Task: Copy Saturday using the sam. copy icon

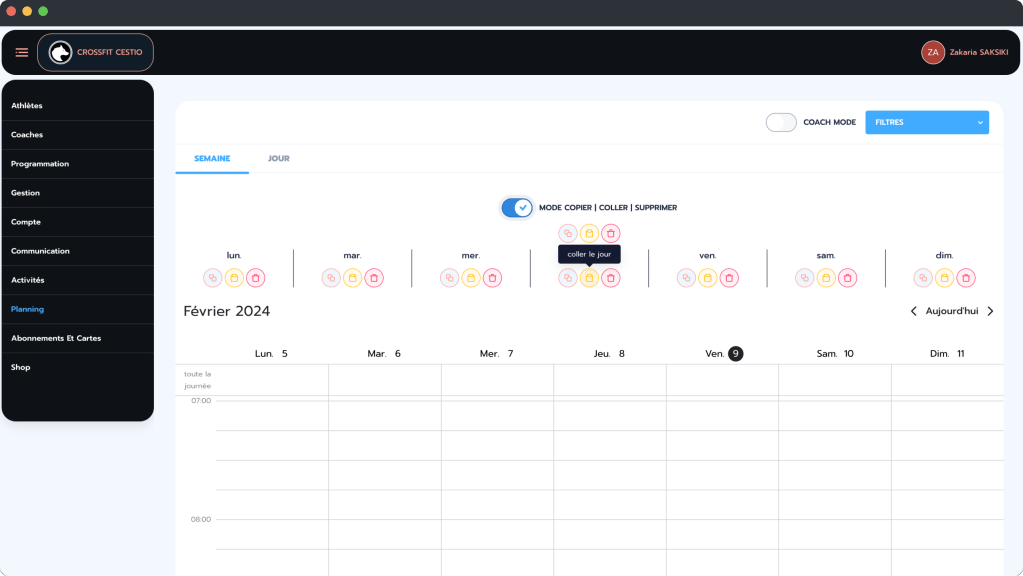Action: pos(804,278)
